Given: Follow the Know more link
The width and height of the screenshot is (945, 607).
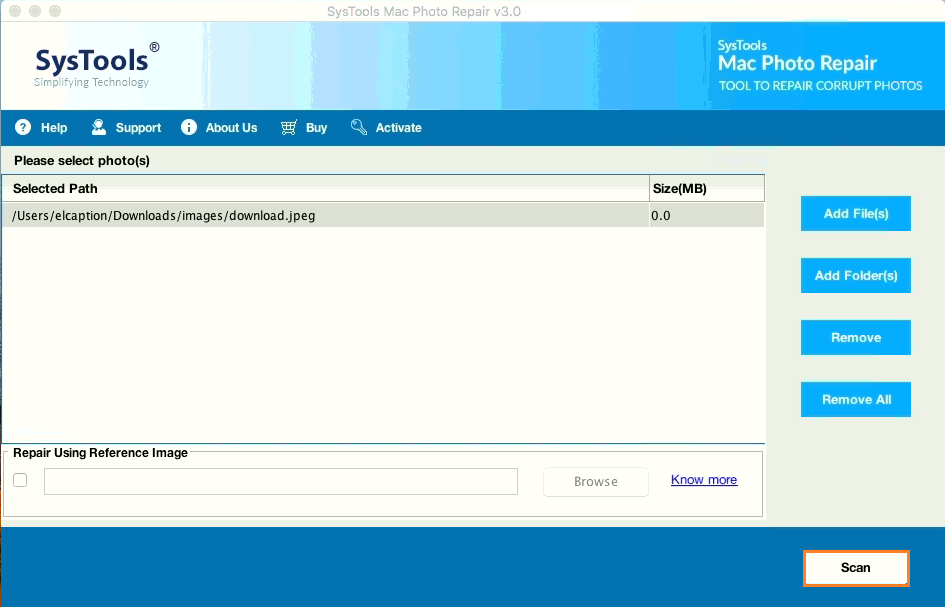Looking at the screenshot, I should (704, 480).
